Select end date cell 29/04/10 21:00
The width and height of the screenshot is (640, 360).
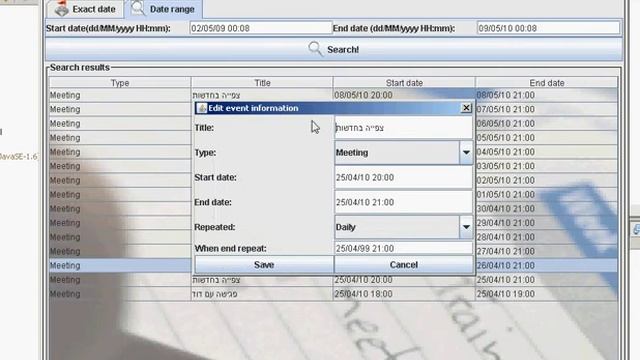coord(547,223)
